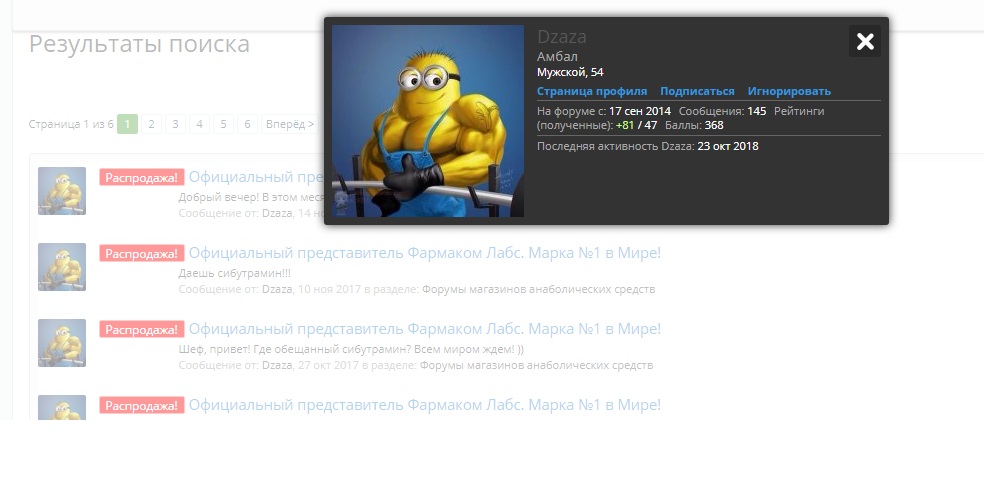This screenshot has height=483, width=984.
Task: Click the Вперёд > next page button
Action: point(290,124)
